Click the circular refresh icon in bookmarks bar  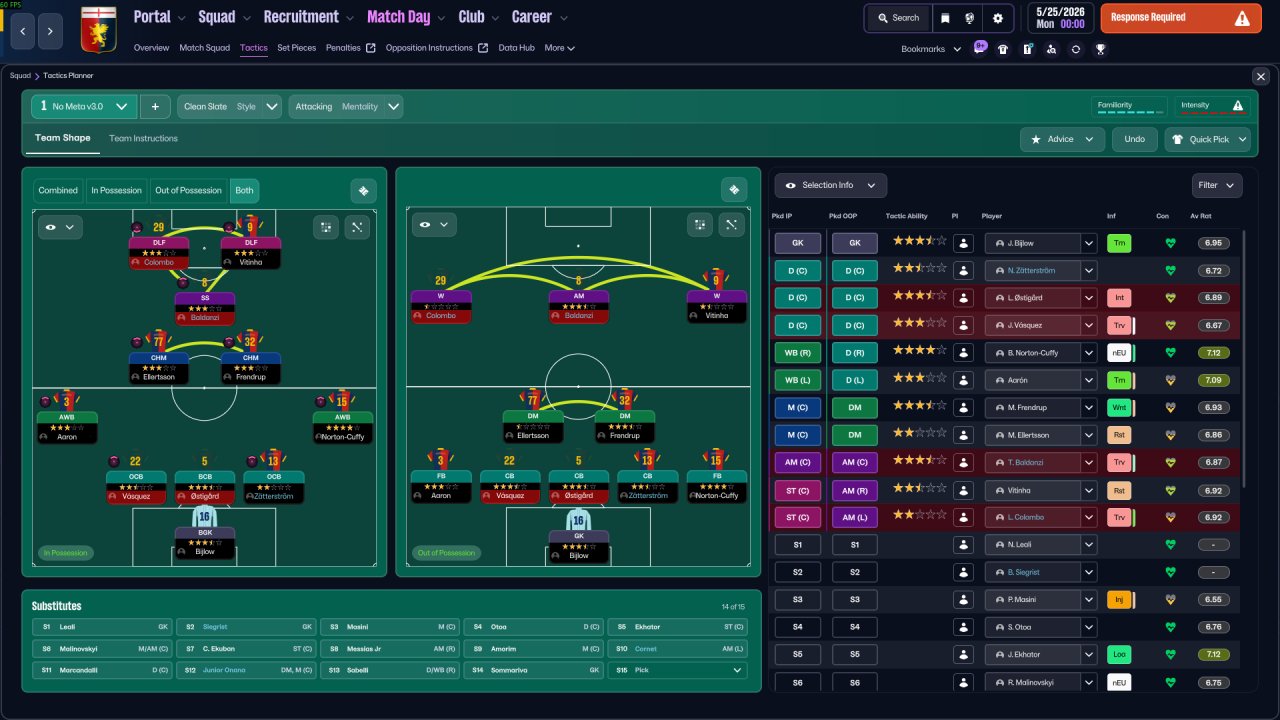(x=1076, y=49)
